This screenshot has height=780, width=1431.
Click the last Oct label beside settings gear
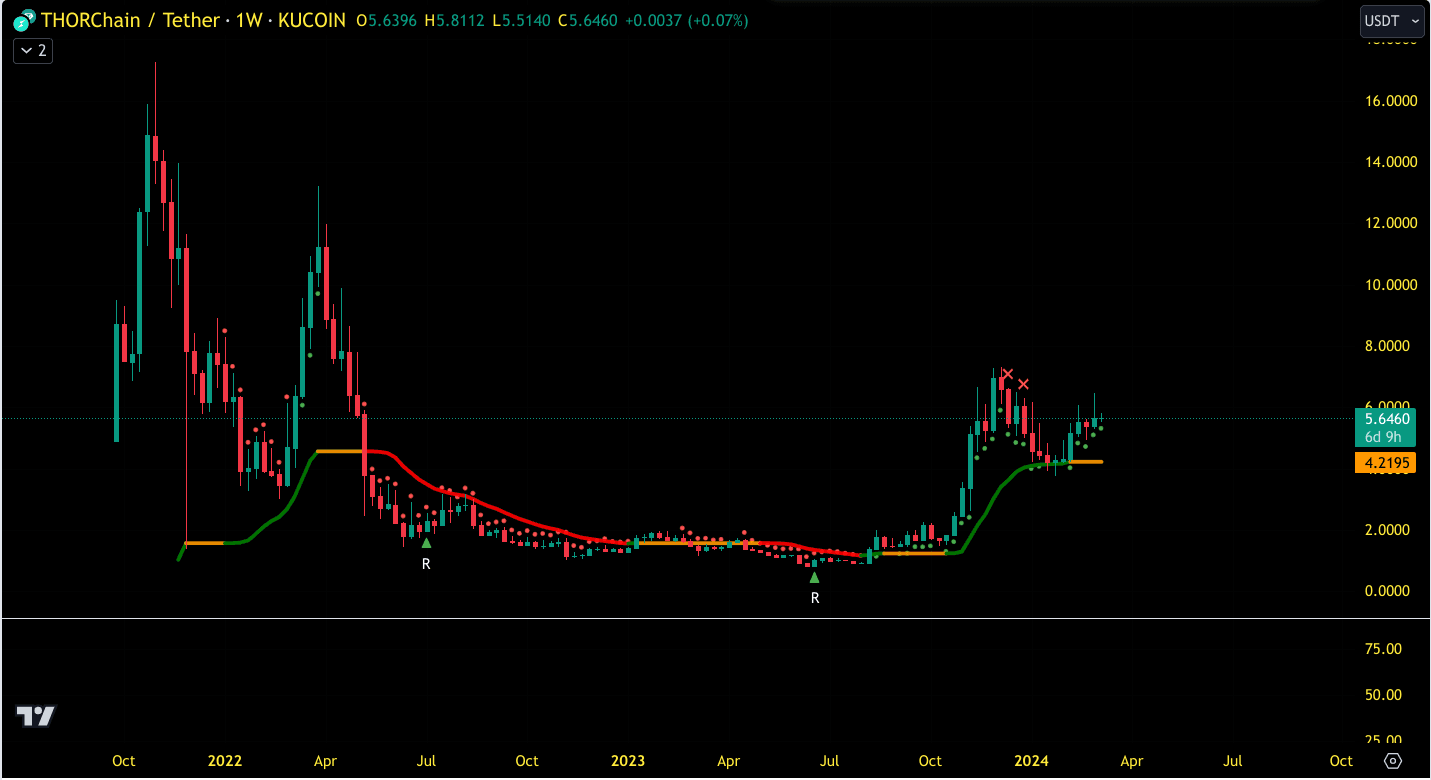click(x=1341, y=761)
